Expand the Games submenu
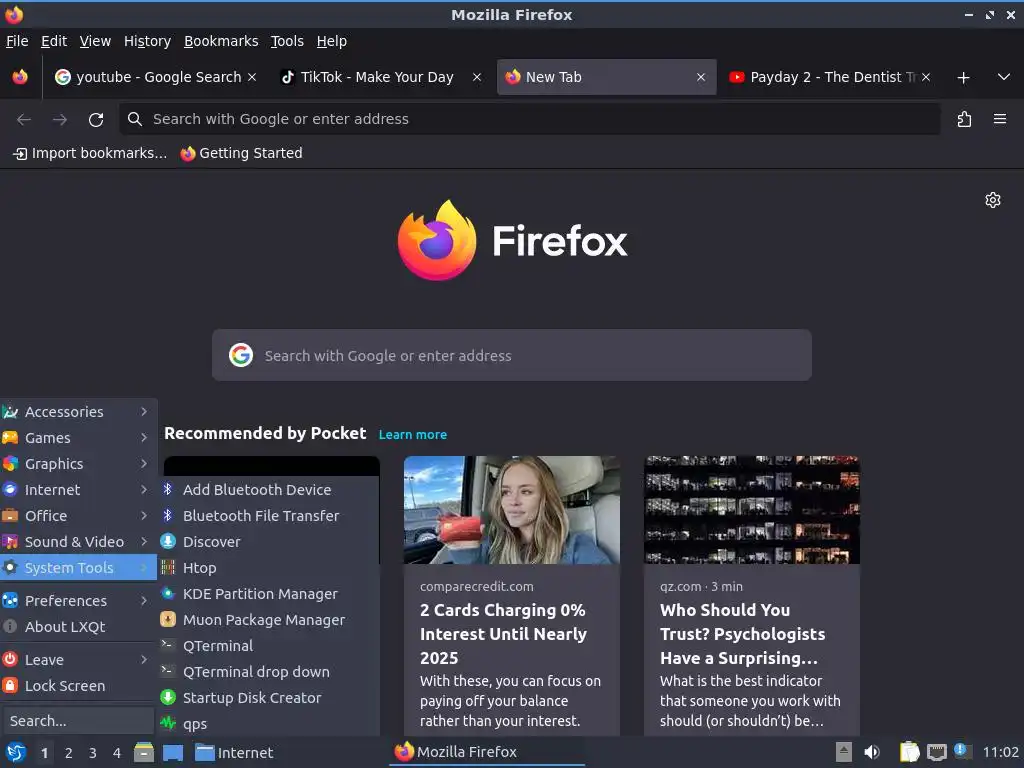Screen dimensions: 1024x768 point(78,438)
